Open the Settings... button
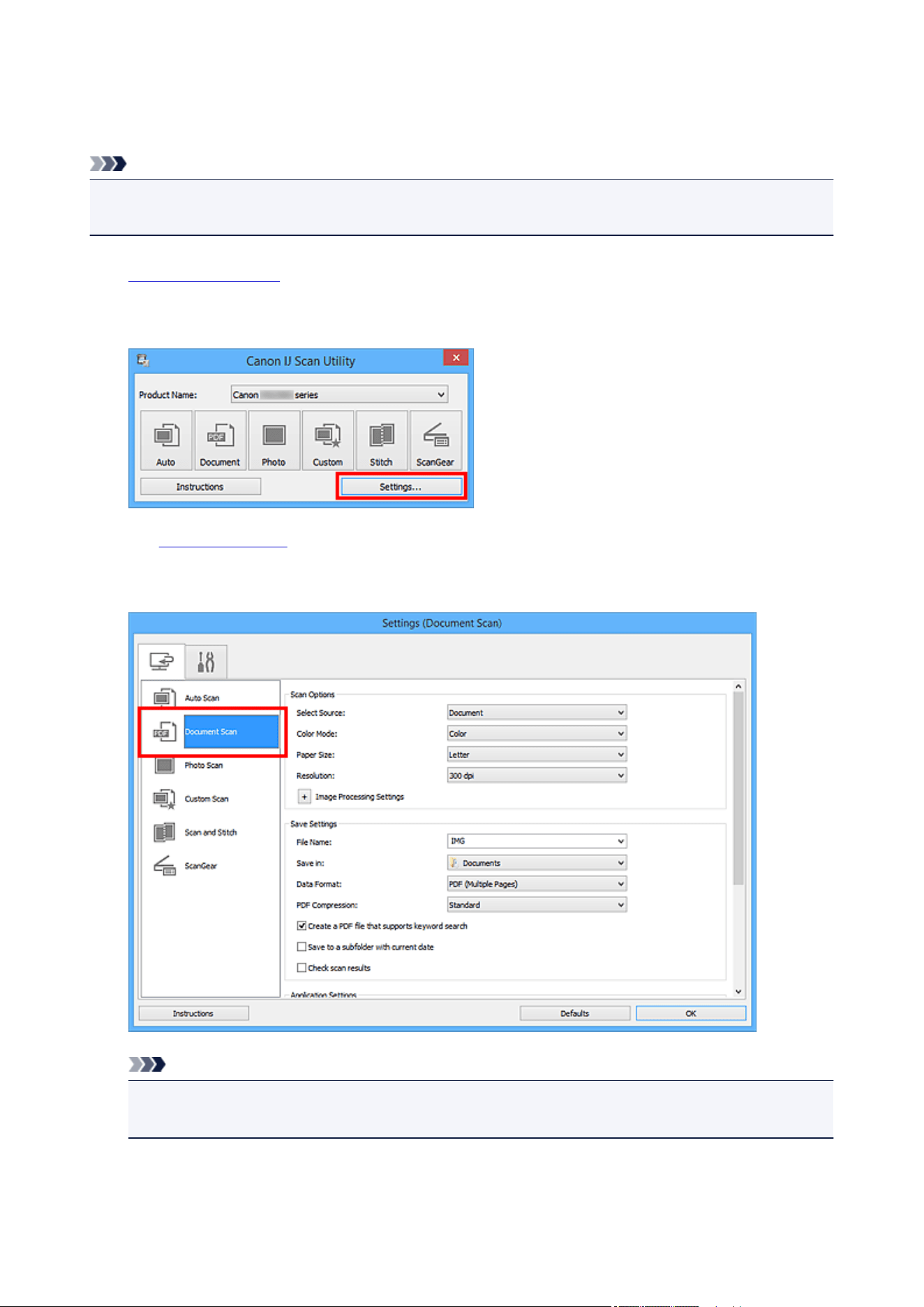 (401, 487)
